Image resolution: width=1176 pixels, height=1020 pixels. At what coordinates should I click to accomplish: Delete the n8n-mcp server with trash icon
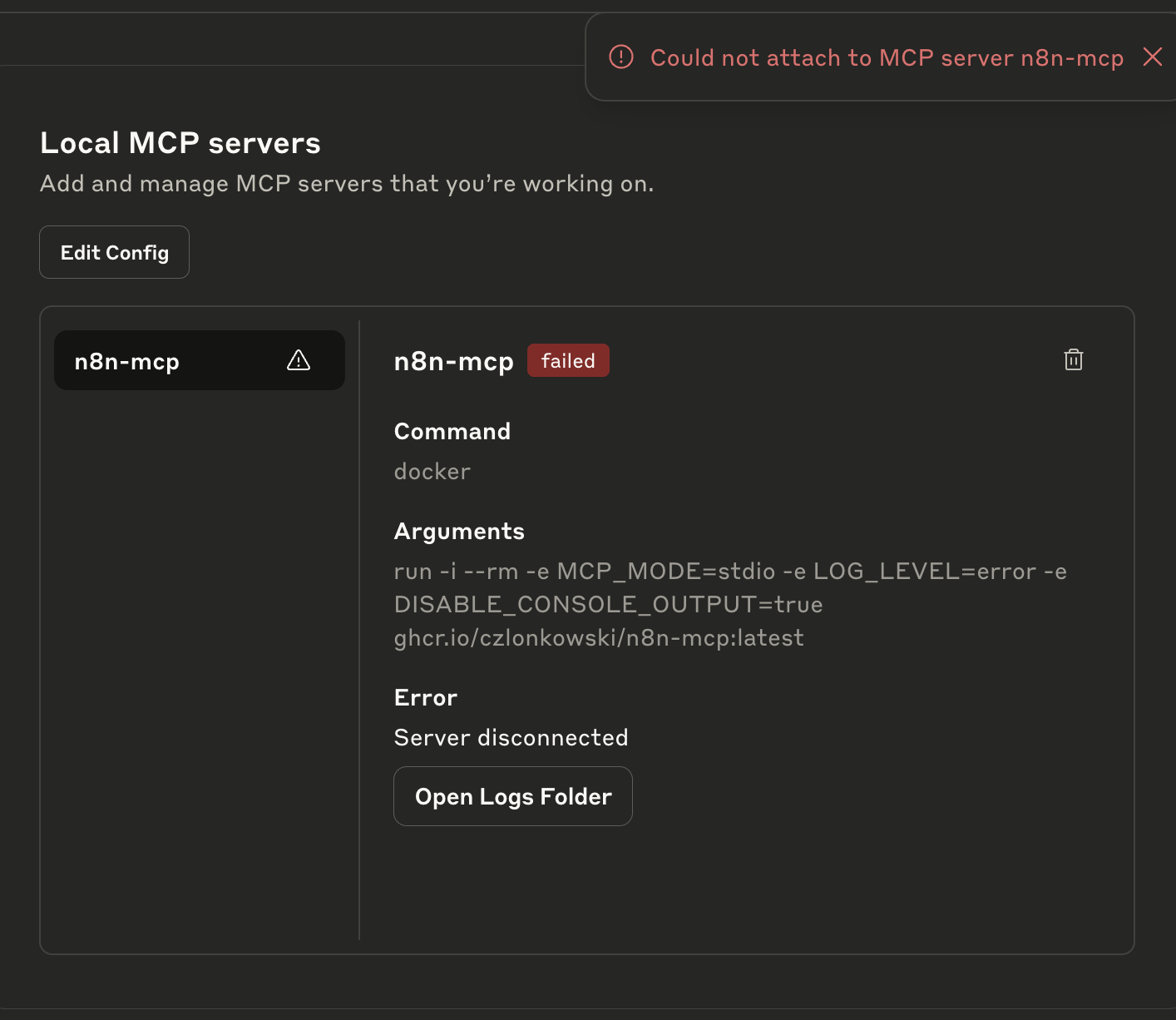pos(1073,359)
